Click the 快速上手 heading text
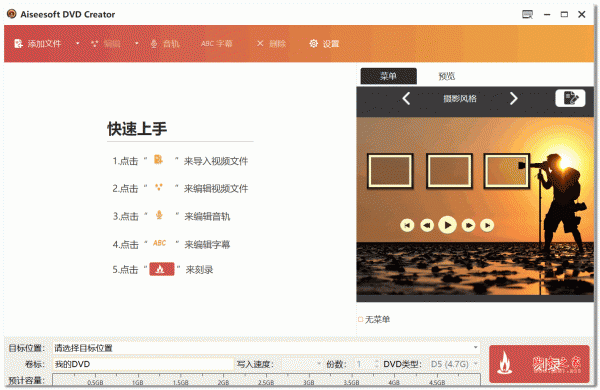600x390 pixels. click(x=137, y=129)
